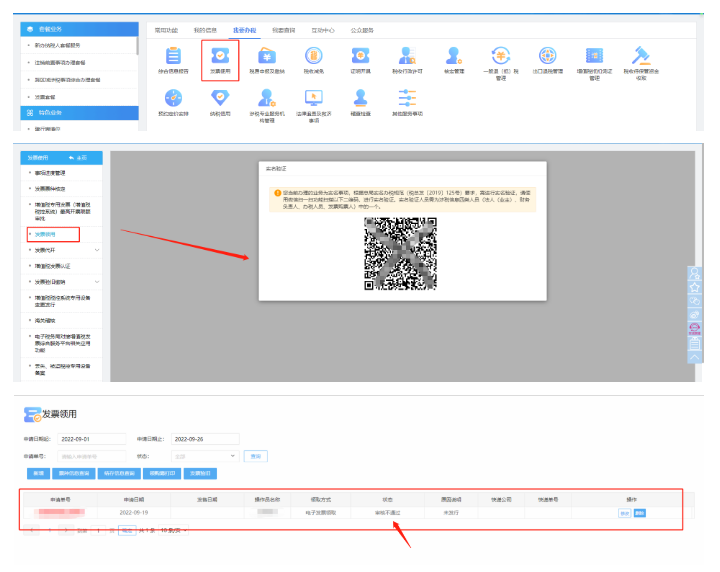Click the 票种信息查询 button

click(x=74, y=473)
